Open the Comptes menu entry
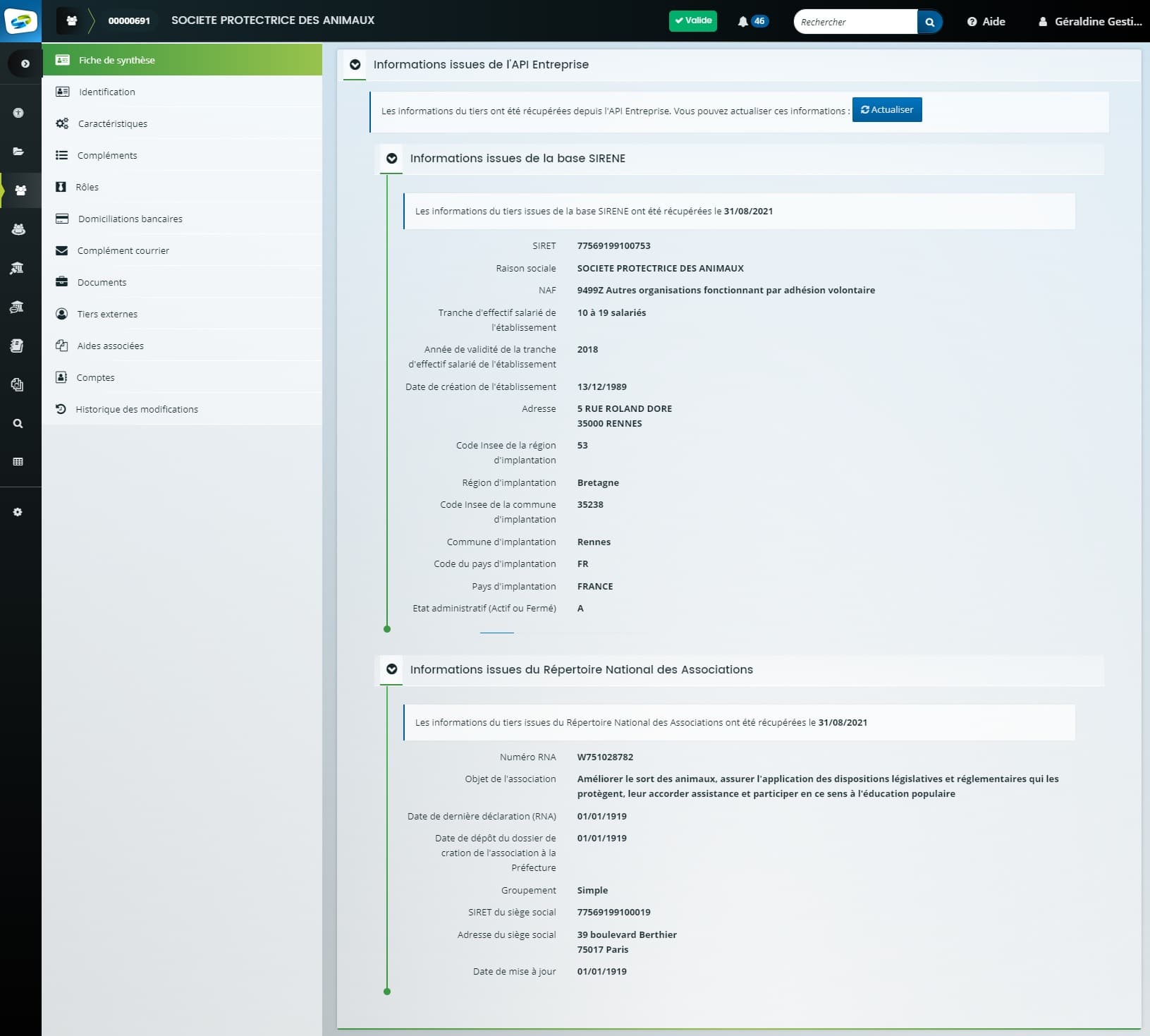Screen dimensions: 1150x1036 [182, 377]
